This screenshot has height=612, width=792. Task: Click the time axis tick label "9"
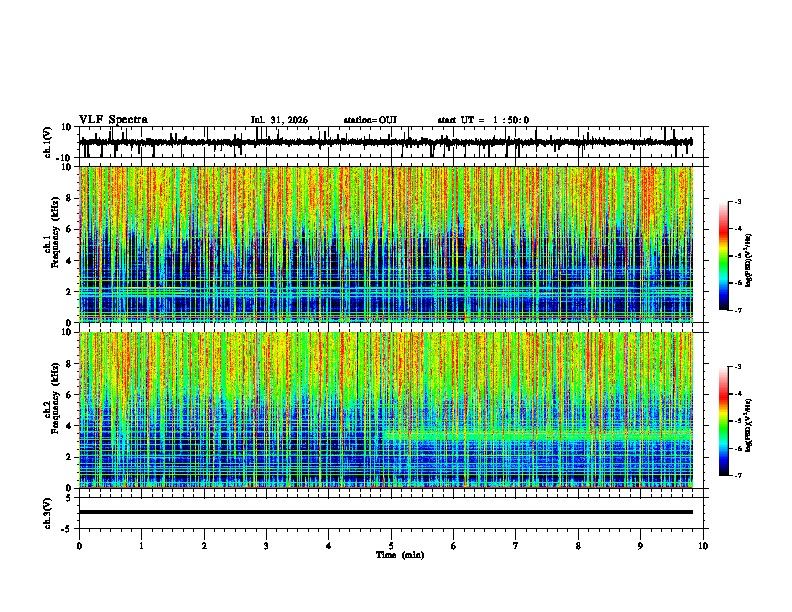tap(640, 546)
